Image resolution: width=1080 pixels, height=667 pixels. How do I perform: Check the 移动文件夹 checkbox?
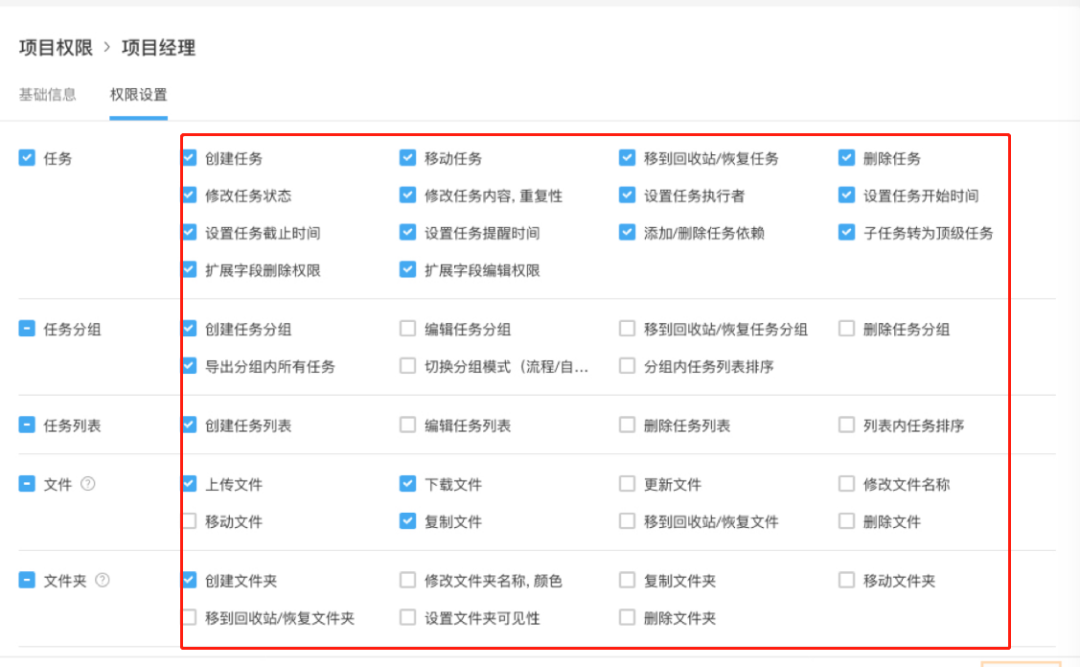coord(846,580)
